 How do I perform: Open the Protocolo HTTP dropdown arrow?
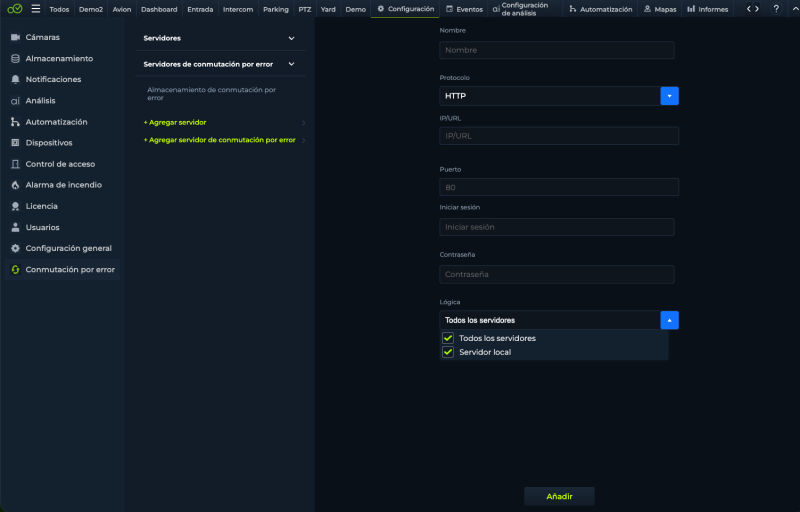coord(669,96)
